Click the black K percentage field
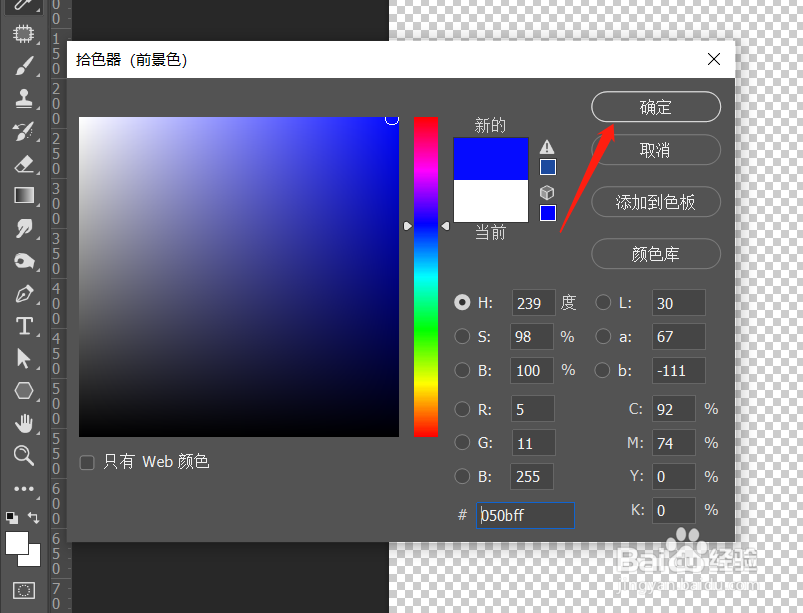Image resolution: width=803 pixels, height=613 pixels. (674, 510)
